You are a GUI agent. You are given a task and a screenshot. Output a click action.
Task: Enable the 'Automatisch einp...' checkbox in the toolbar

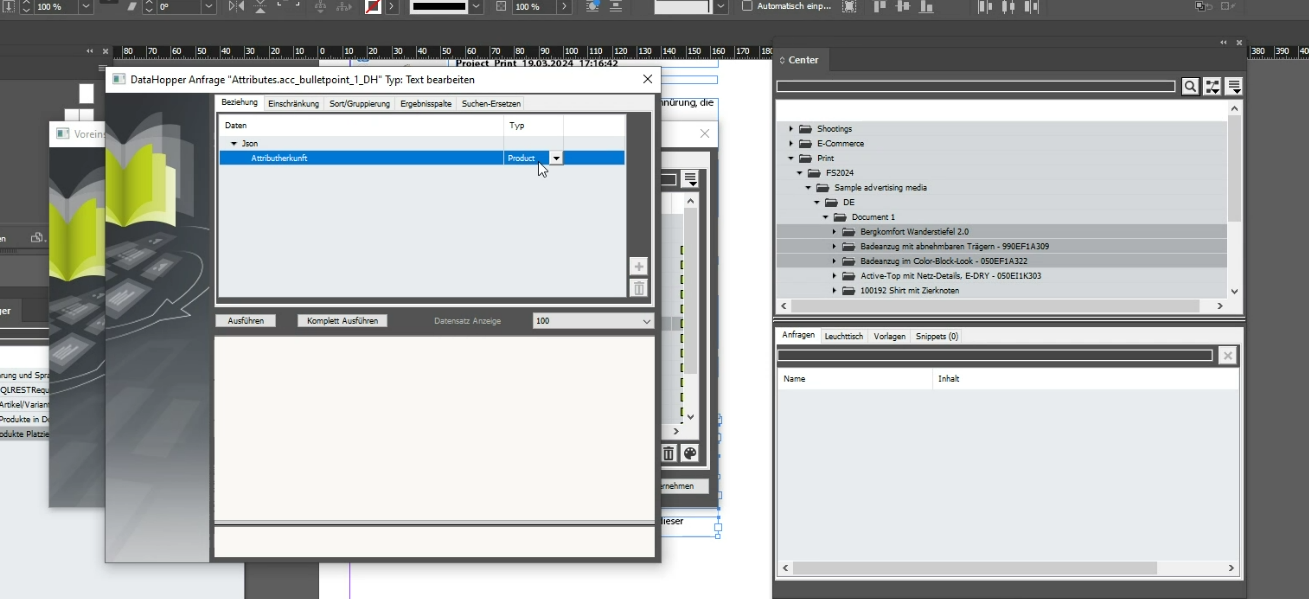point(746,7)
